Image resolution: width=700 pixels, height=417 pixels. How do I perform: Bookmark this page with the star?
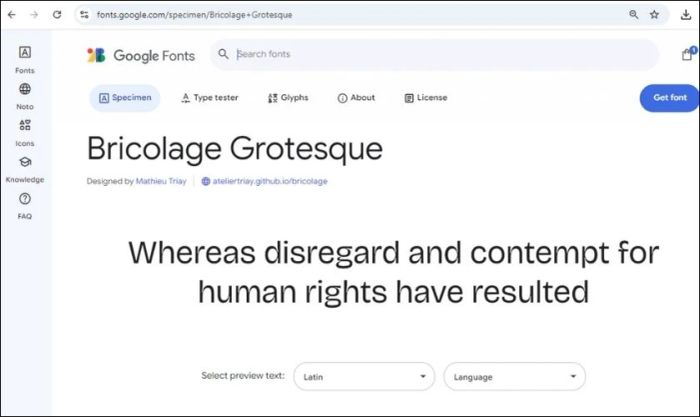click(x=654, y=15)
